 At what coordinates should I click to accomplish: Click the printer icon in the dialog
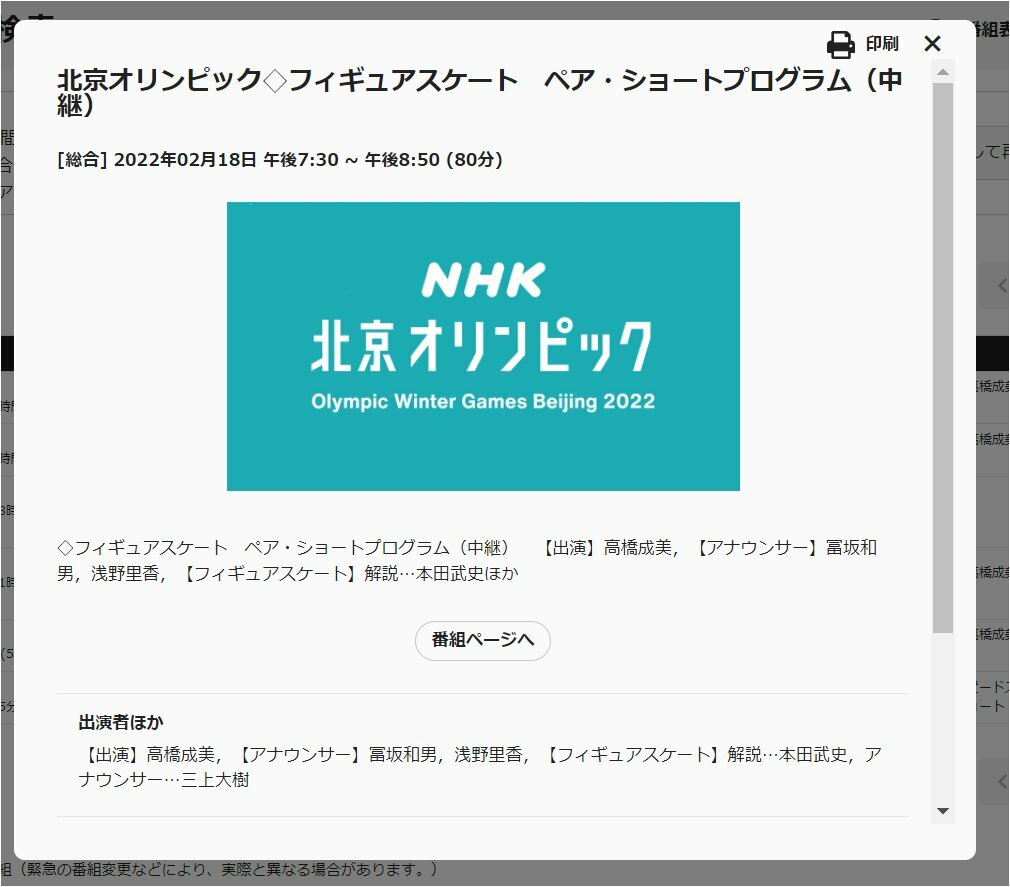pyautogui.click(x=841, y=44)
